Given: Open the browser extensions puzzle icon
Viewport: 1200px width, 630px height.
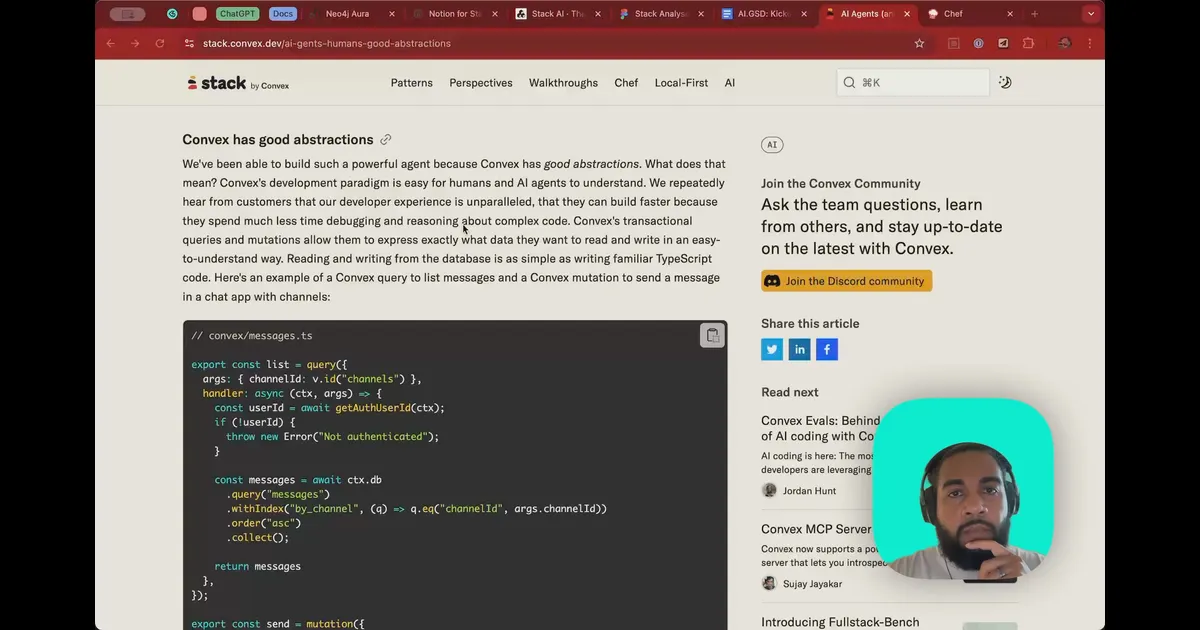Looking at the screenshot, I should pyautogui.click(x=1027, y=43).
